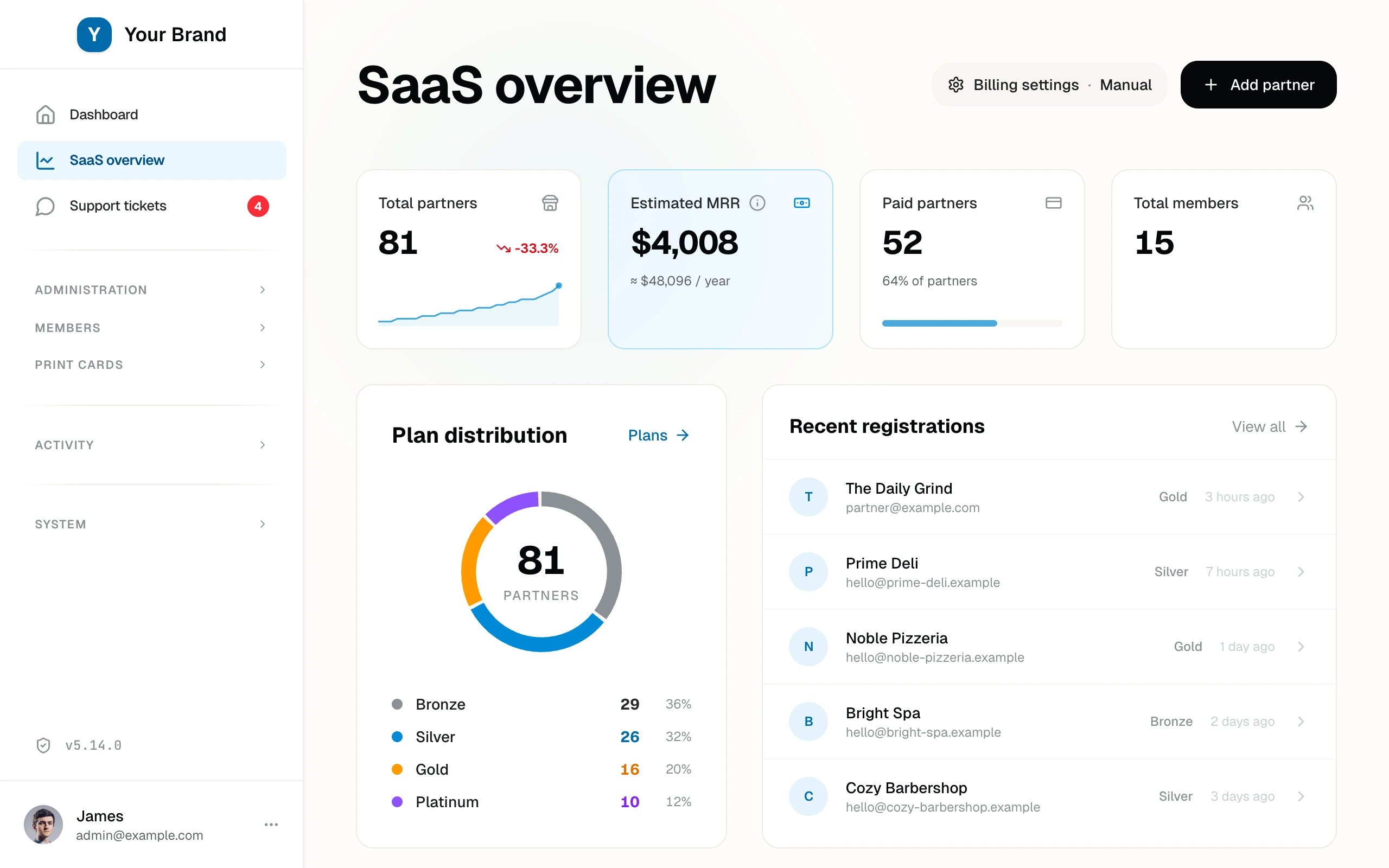The width and height of the screenshot is (1389, 868).
Task: Click hello@noble-pizzeria.example email
Action: tap(934, 658)
